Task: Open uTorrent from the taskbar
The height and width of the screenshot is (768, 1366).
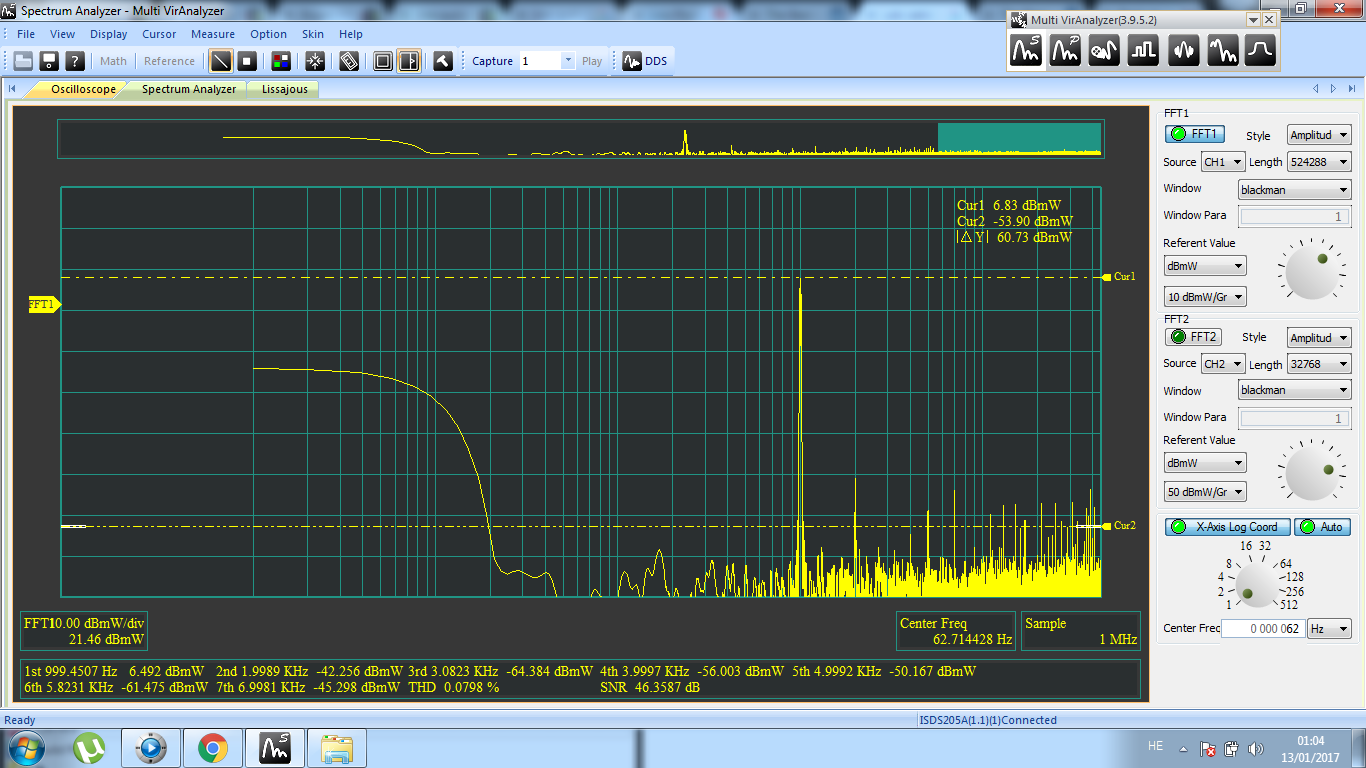Action: tap(90, 748)
